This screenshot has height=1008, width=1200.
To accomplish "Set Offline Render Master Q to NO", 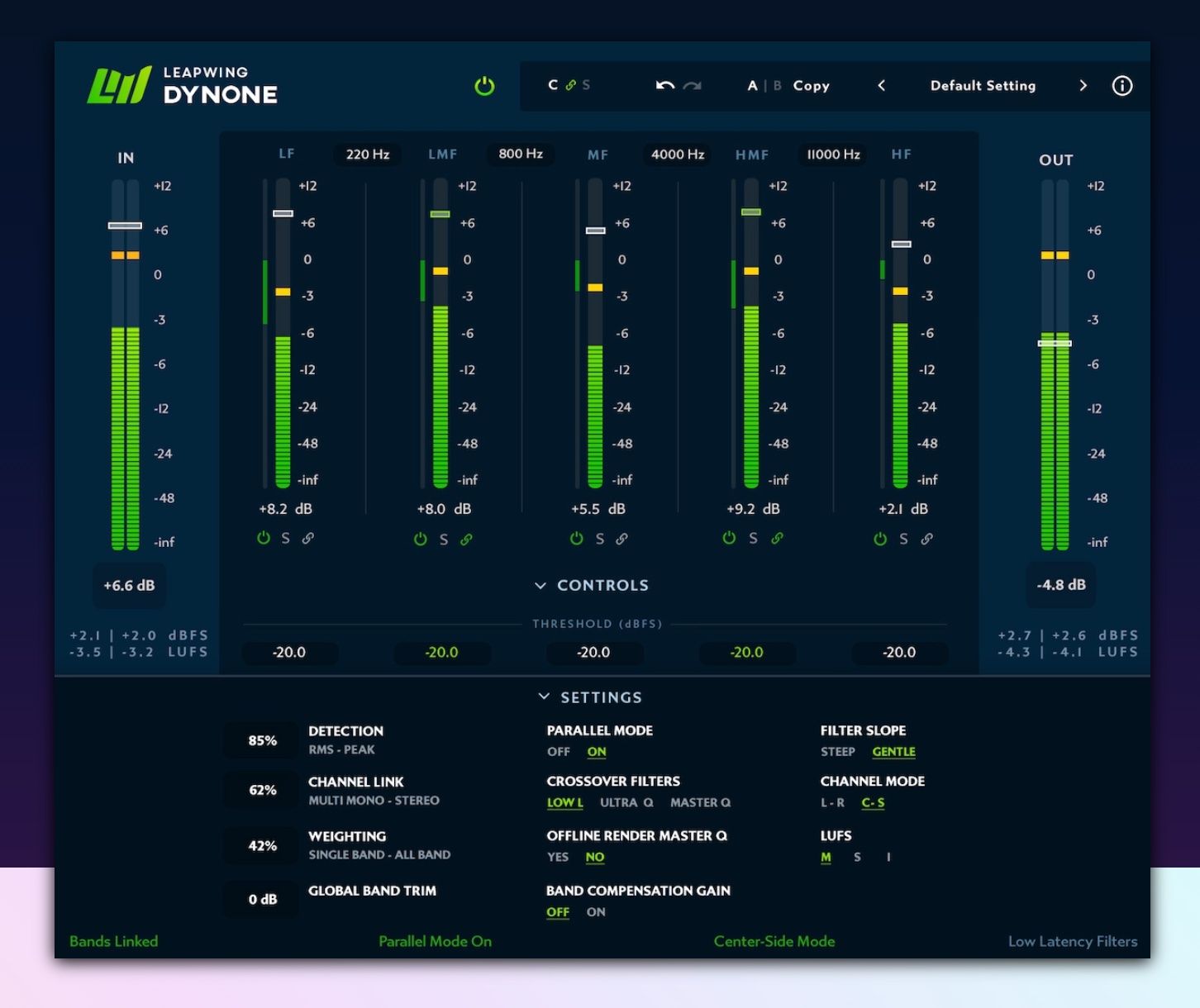I will click(x=595, y=857).
